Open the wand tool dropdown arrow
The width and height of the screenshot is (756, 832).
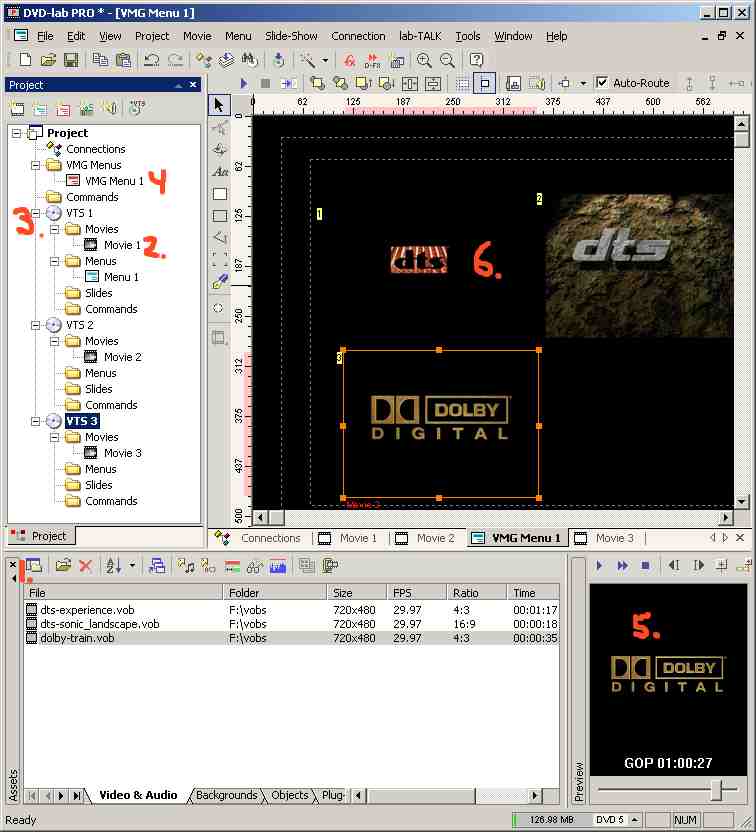(325, 60)
